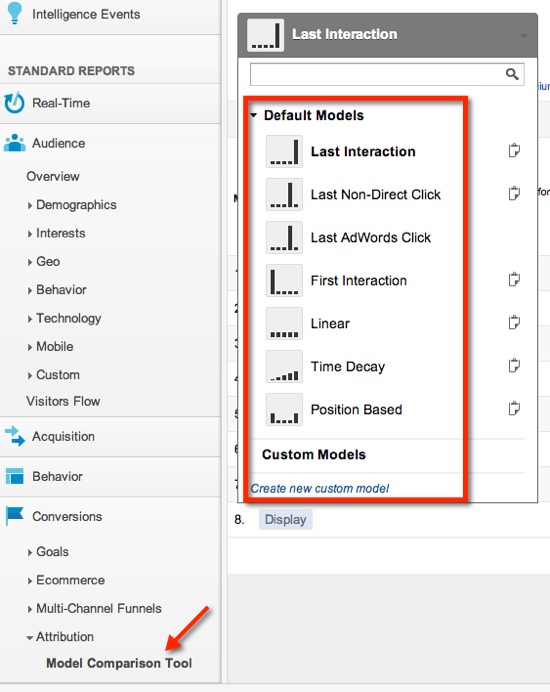This screenshot has width=550, height=692.
Task: Copy the Last Interaction model icon
Action: (x=514, y=151)
